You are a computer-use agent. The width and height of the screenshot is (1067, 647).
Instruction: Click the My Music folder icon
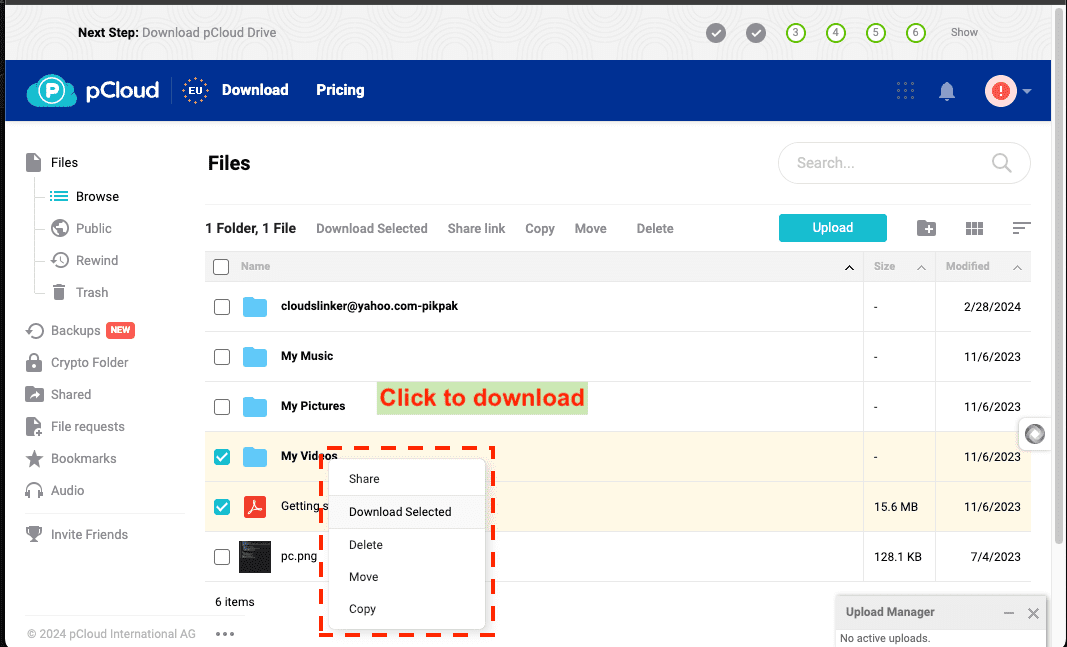tap(255, 356)
